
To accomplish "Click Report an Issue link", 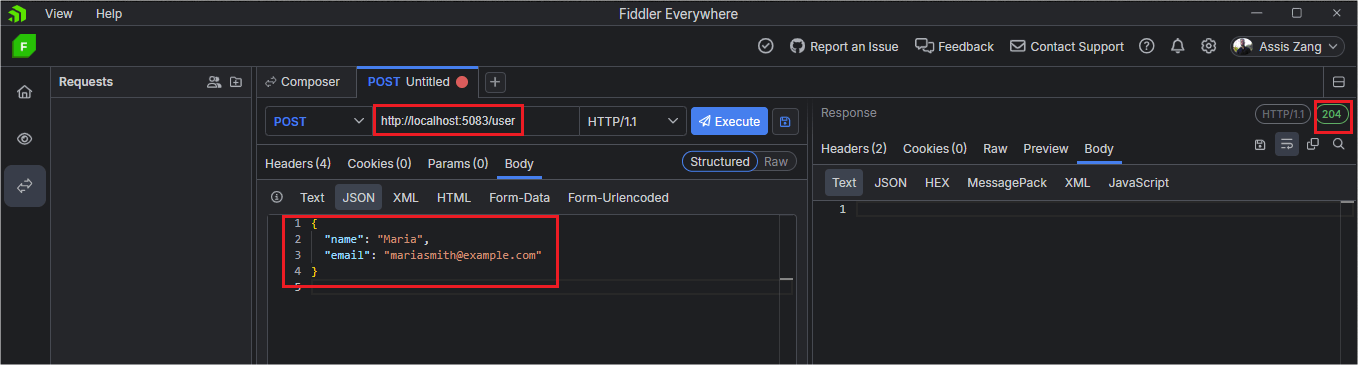I will point(844,46).
